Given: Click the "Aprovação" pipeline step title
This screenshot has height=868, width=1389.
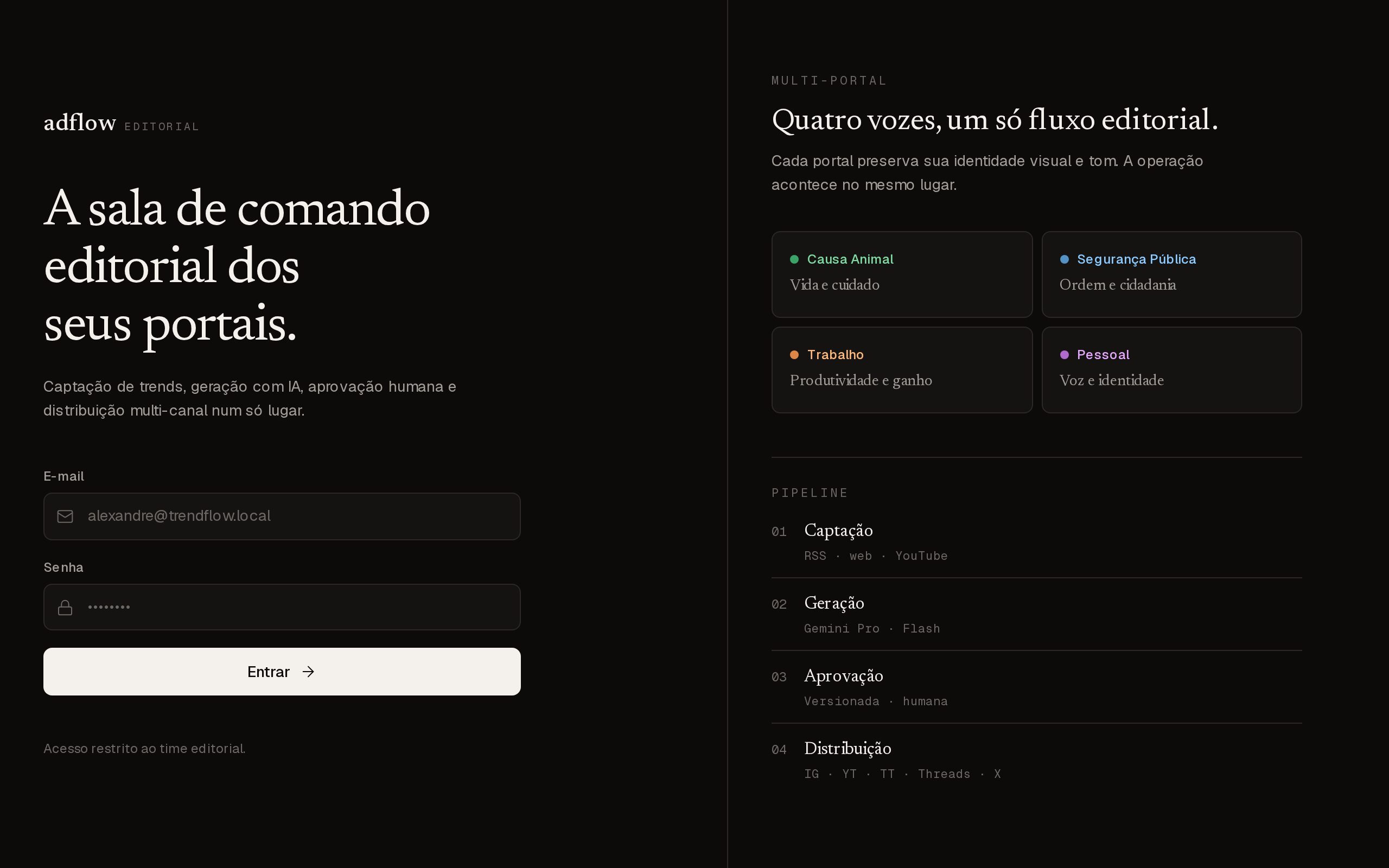Looking at the screenshot, I should (843, 676).
